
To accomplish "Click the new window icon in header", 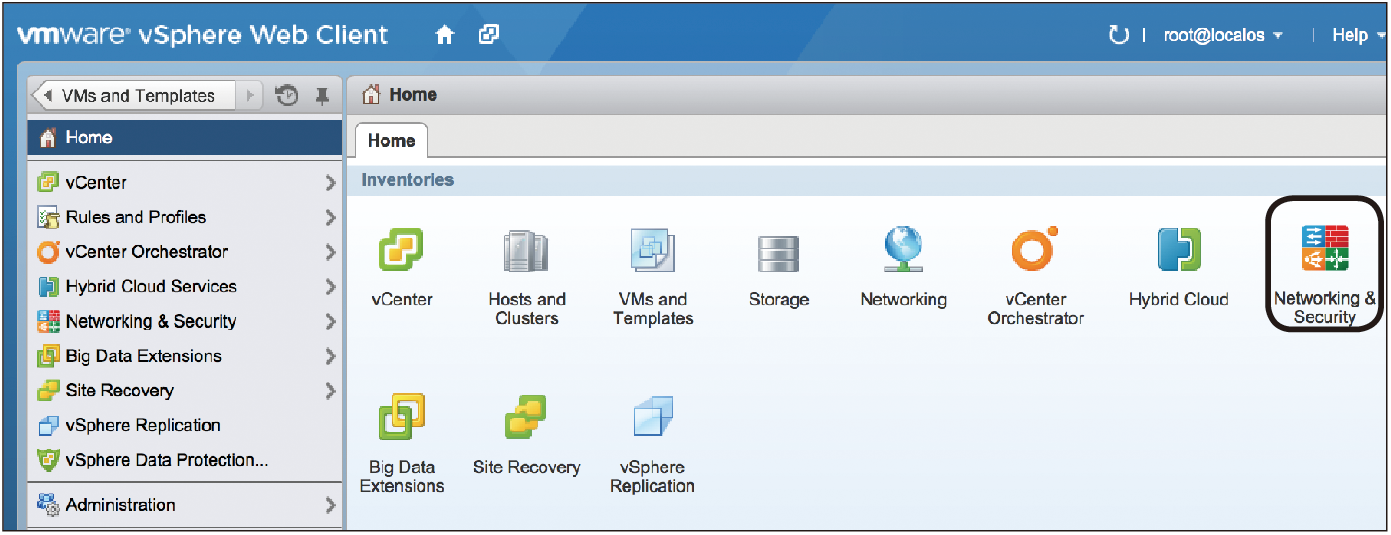I will pos(489,35).
